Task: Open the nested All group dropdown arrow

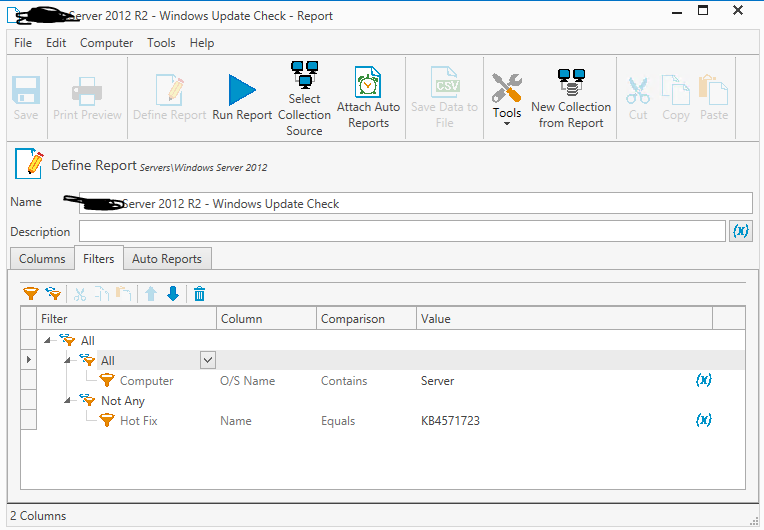Action: tap(208, 360)
